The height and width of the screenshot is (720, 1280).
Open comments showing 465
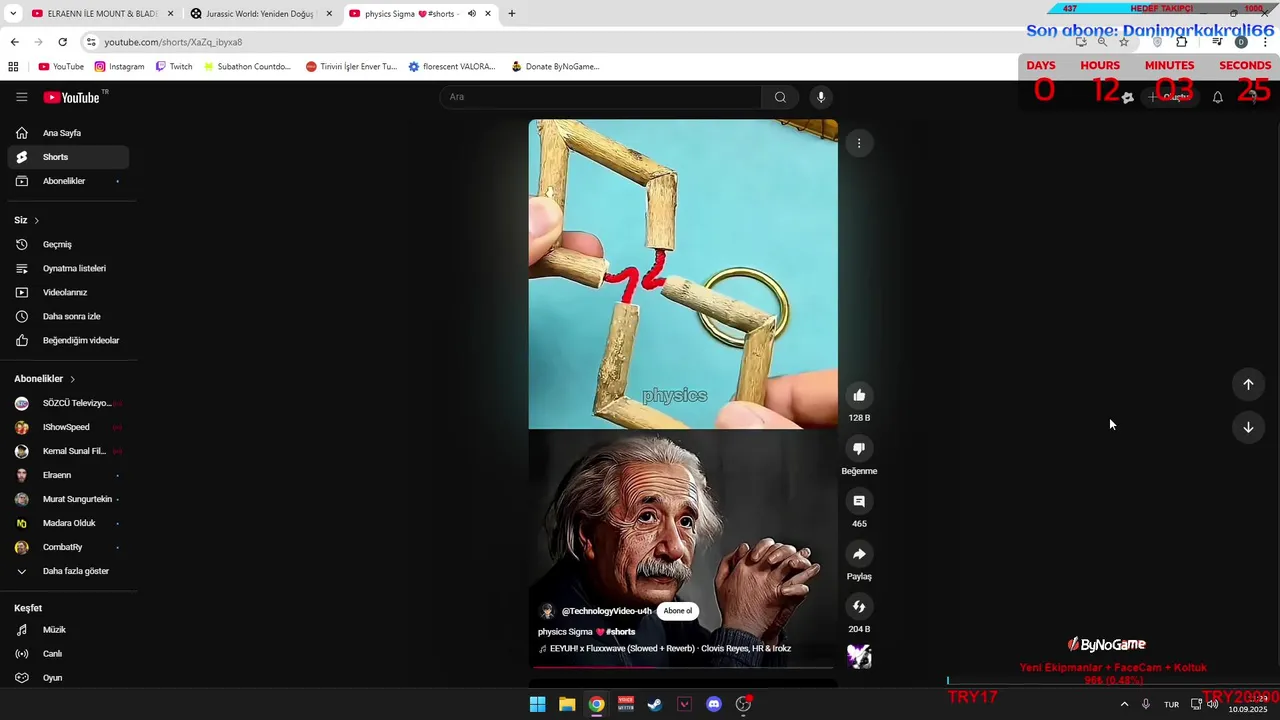click(x=859, y=501)
